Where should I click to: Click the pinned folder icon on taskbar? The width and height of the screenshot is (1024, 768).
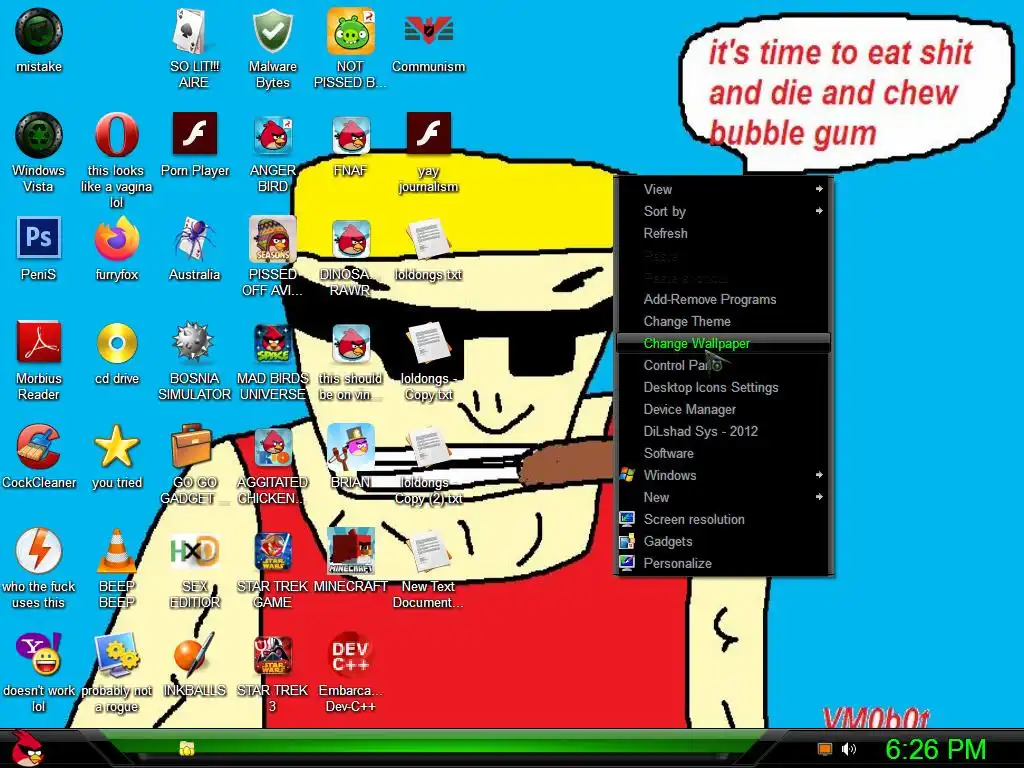(187, 748)
